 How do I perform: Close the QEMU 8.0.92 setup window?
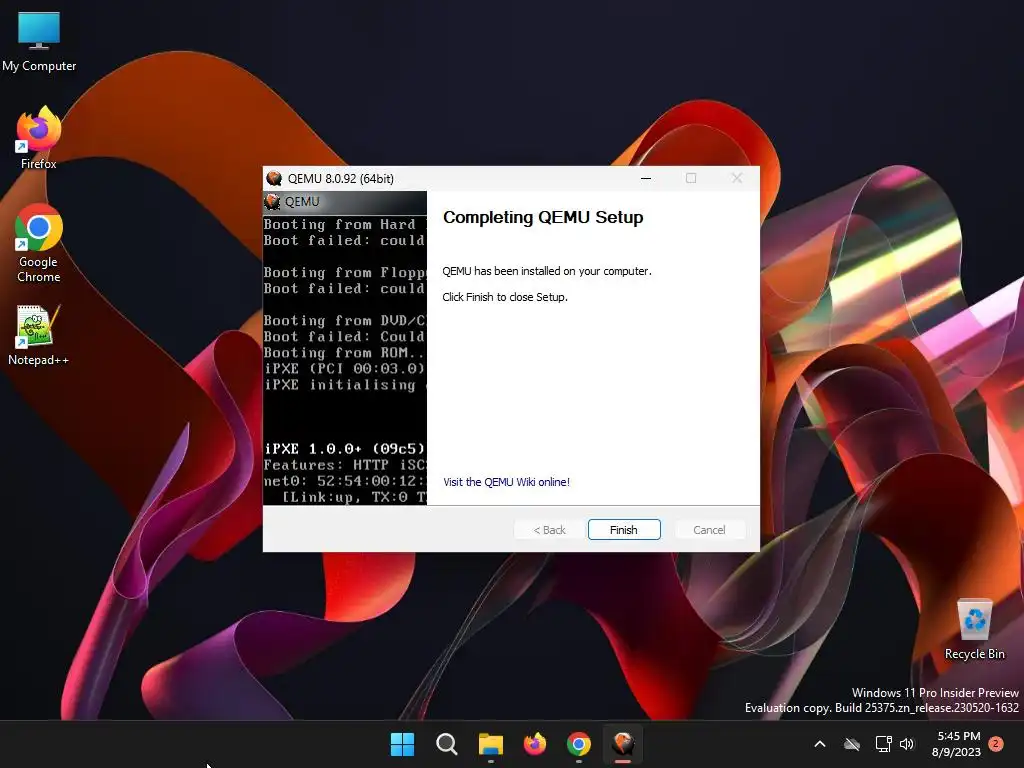(x=737, y=178)
